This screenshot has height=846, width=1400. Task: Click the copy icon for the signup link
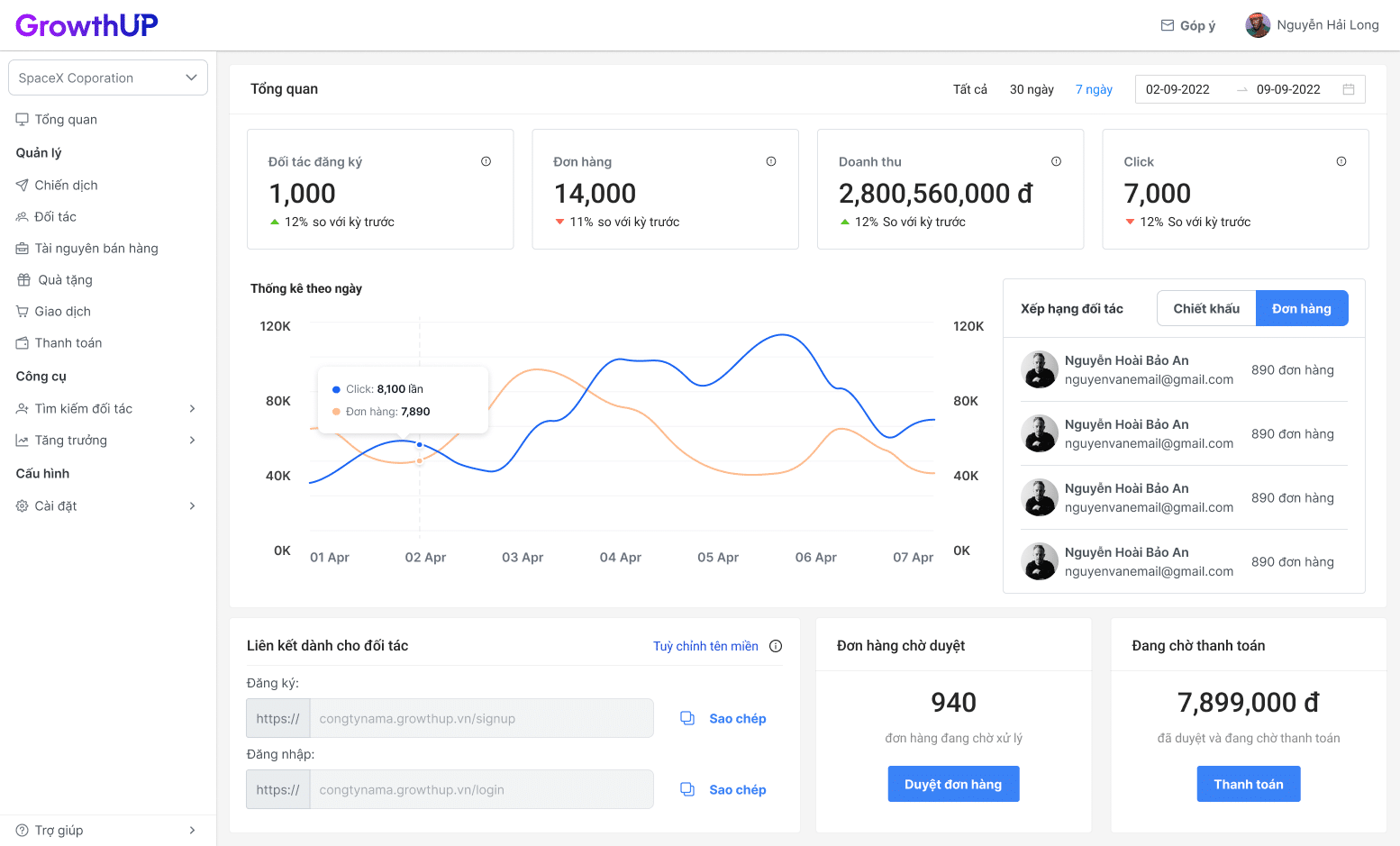click(687, 718)
